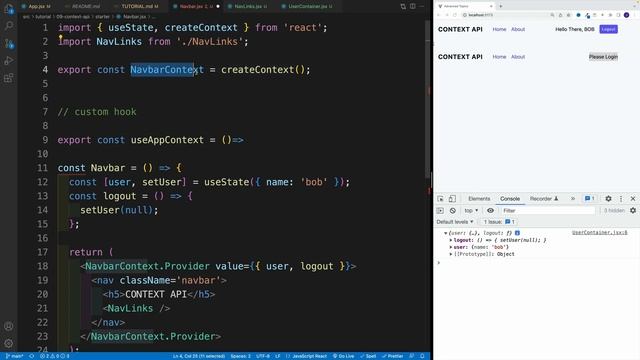This screenshot has height=360, width=640.
Task: Click Go Live in the status bar
Action: tap(343, 356)
